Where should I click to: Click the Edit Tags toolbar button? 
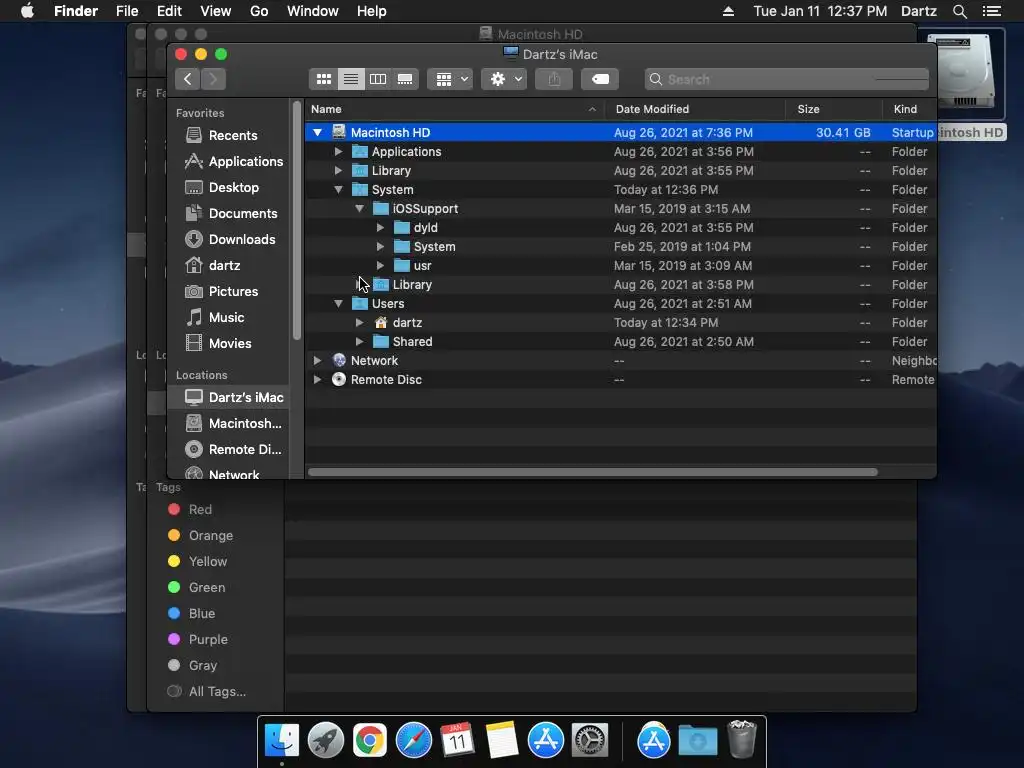[x=600, y=79]
